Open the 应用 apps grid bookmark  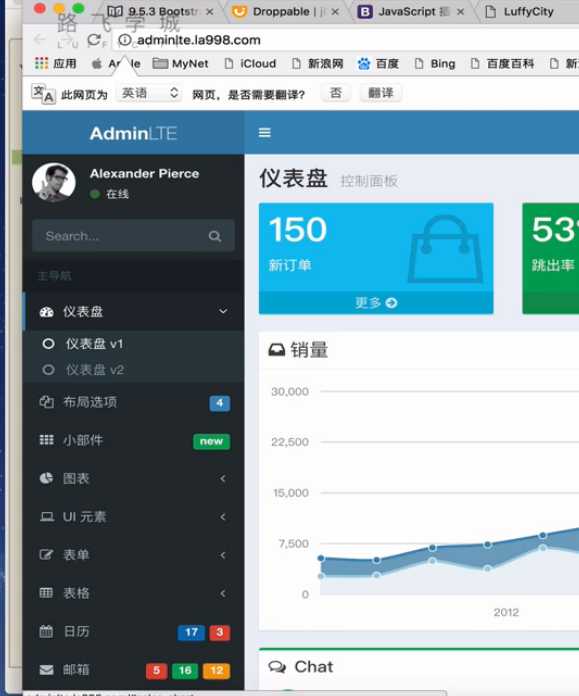point(56,63)
